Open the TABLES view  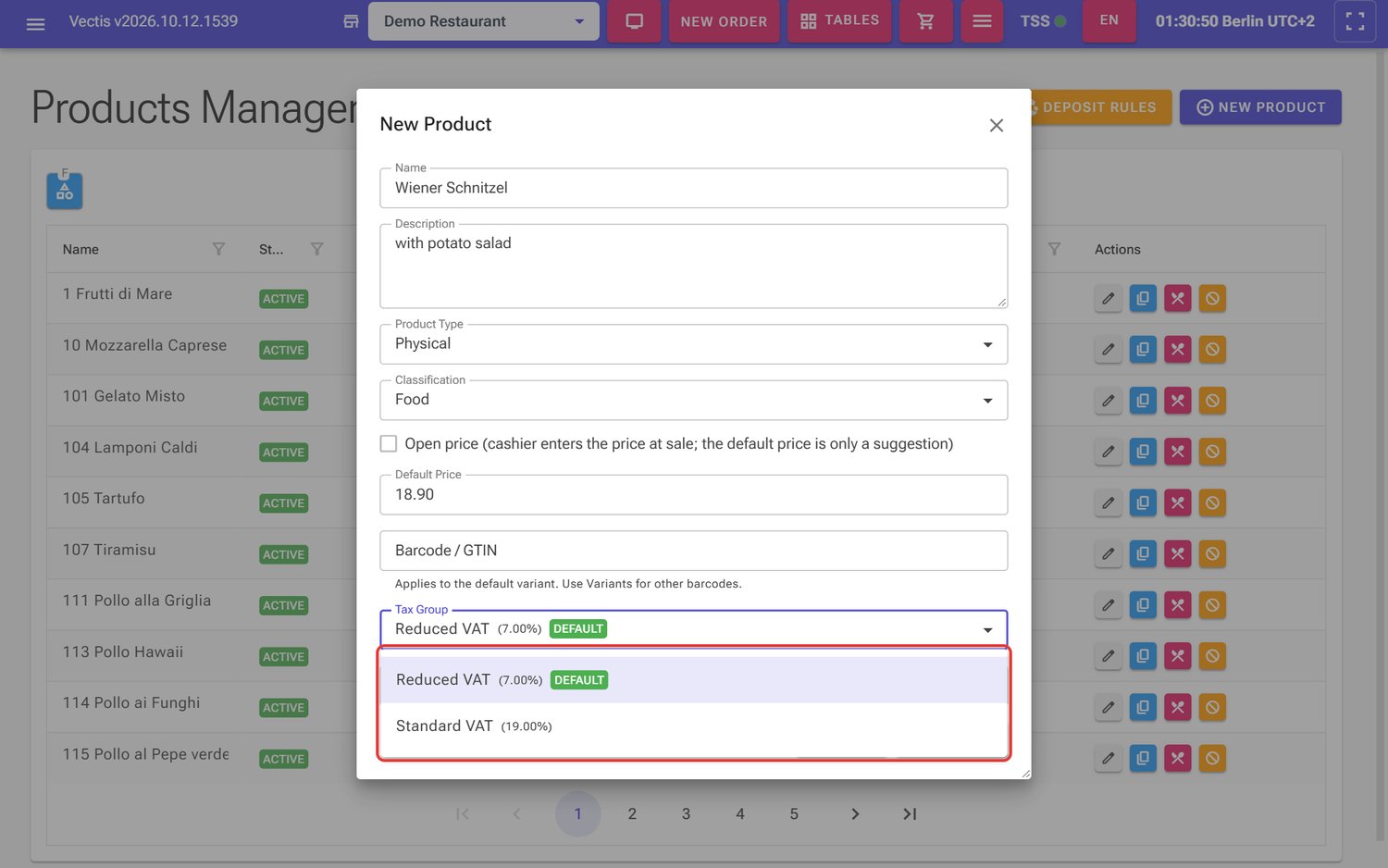(839, 21)
